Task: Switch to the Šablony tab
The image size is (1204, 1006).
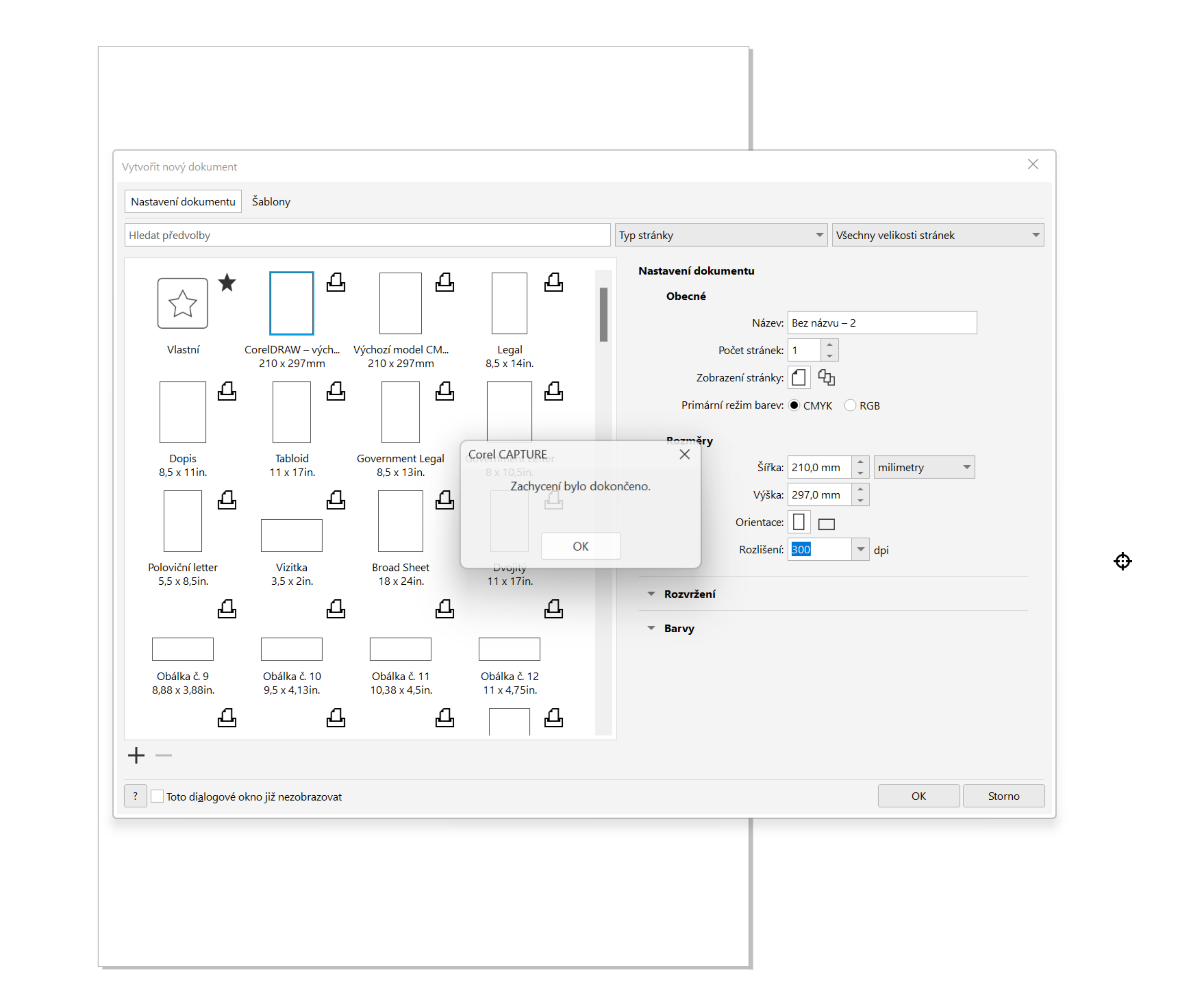Action: point(271,202)
